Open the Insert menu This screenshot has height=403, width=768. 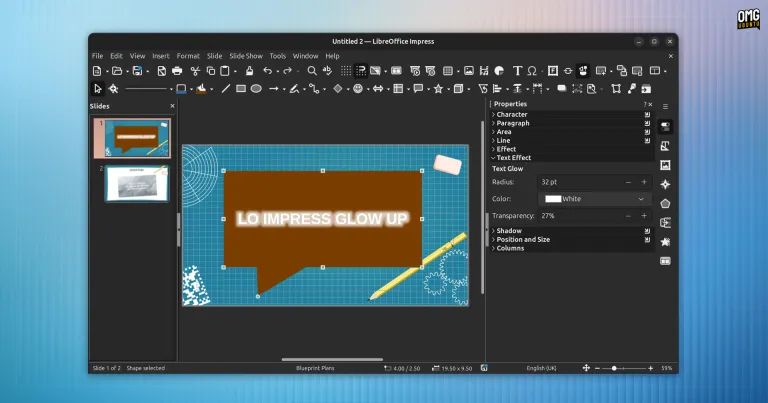pos(161,56)
